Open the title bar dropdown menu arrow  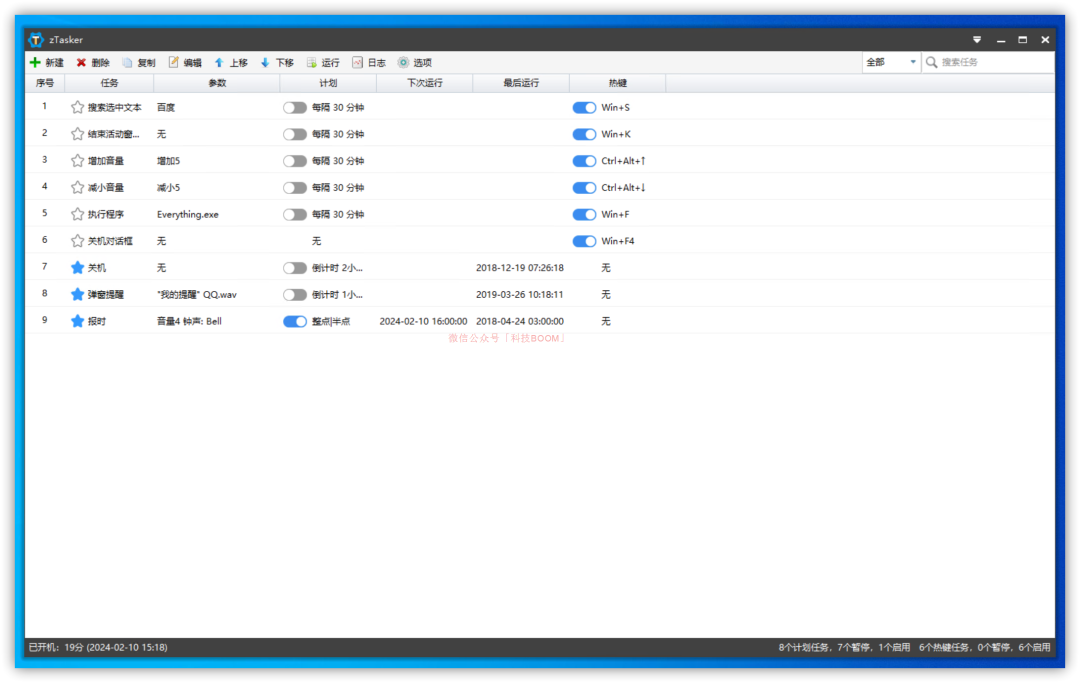tap(977, 40)
